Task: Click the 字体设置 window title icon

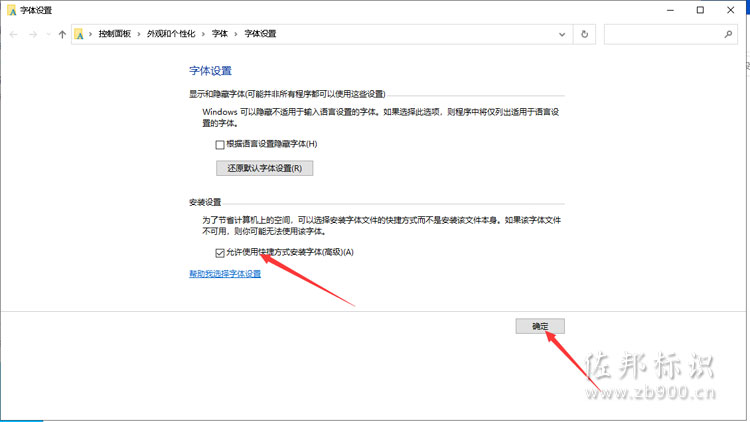Action: [11, 10]
